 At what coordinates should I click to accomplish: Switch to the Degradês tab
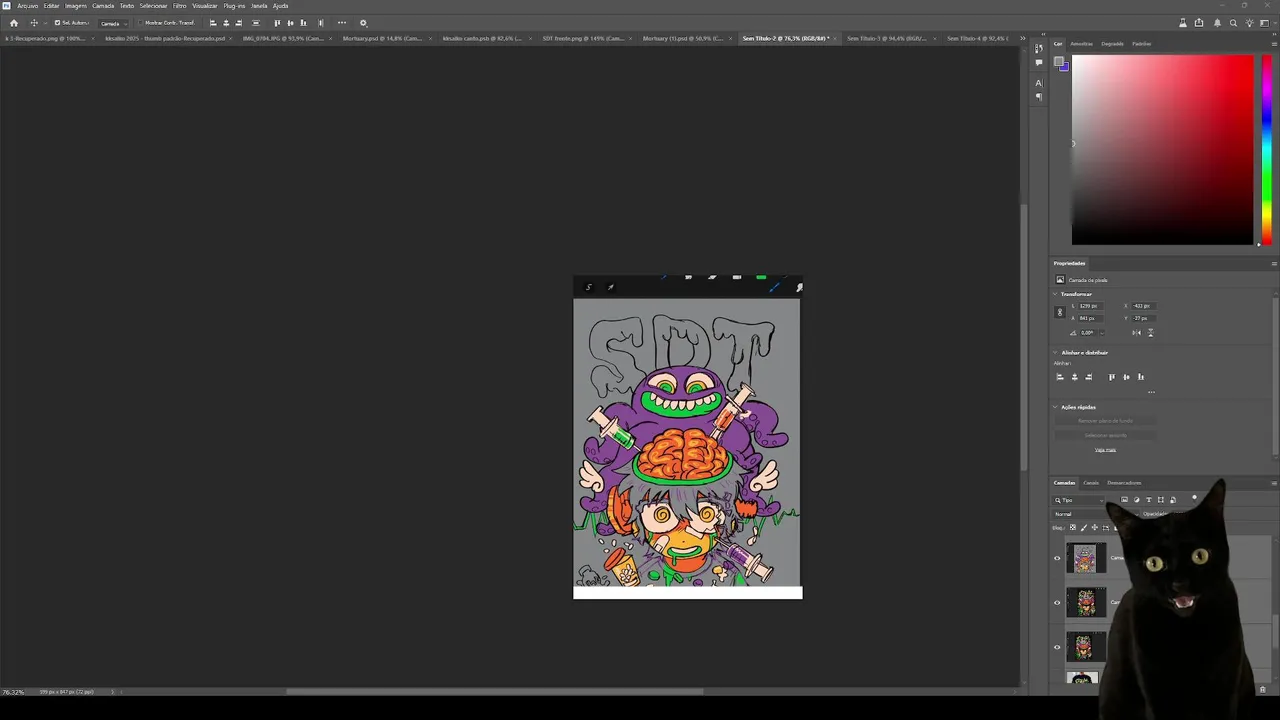pyautogui.click(x=1112, y=44)
